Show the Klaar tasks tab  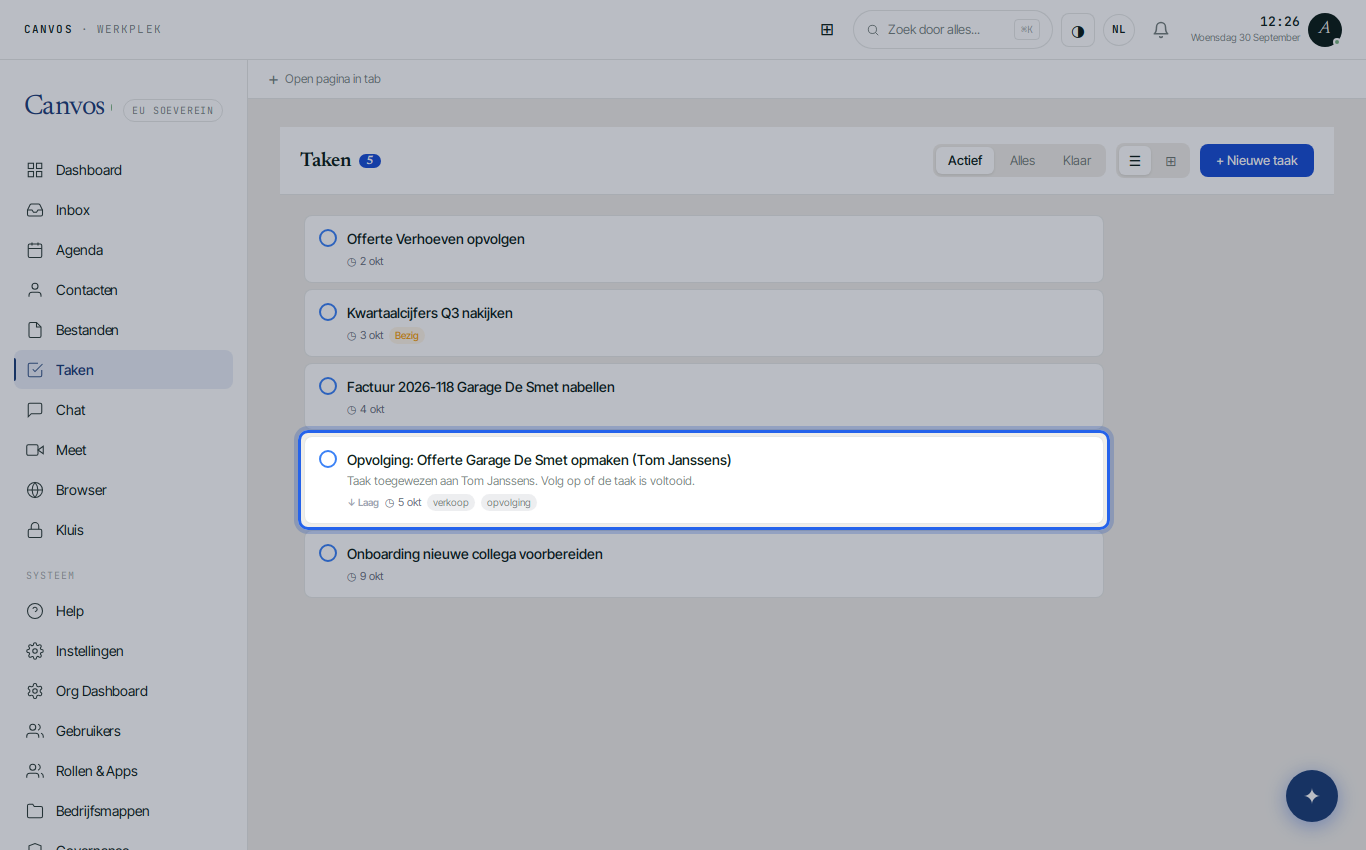(x=1077, y=161)
